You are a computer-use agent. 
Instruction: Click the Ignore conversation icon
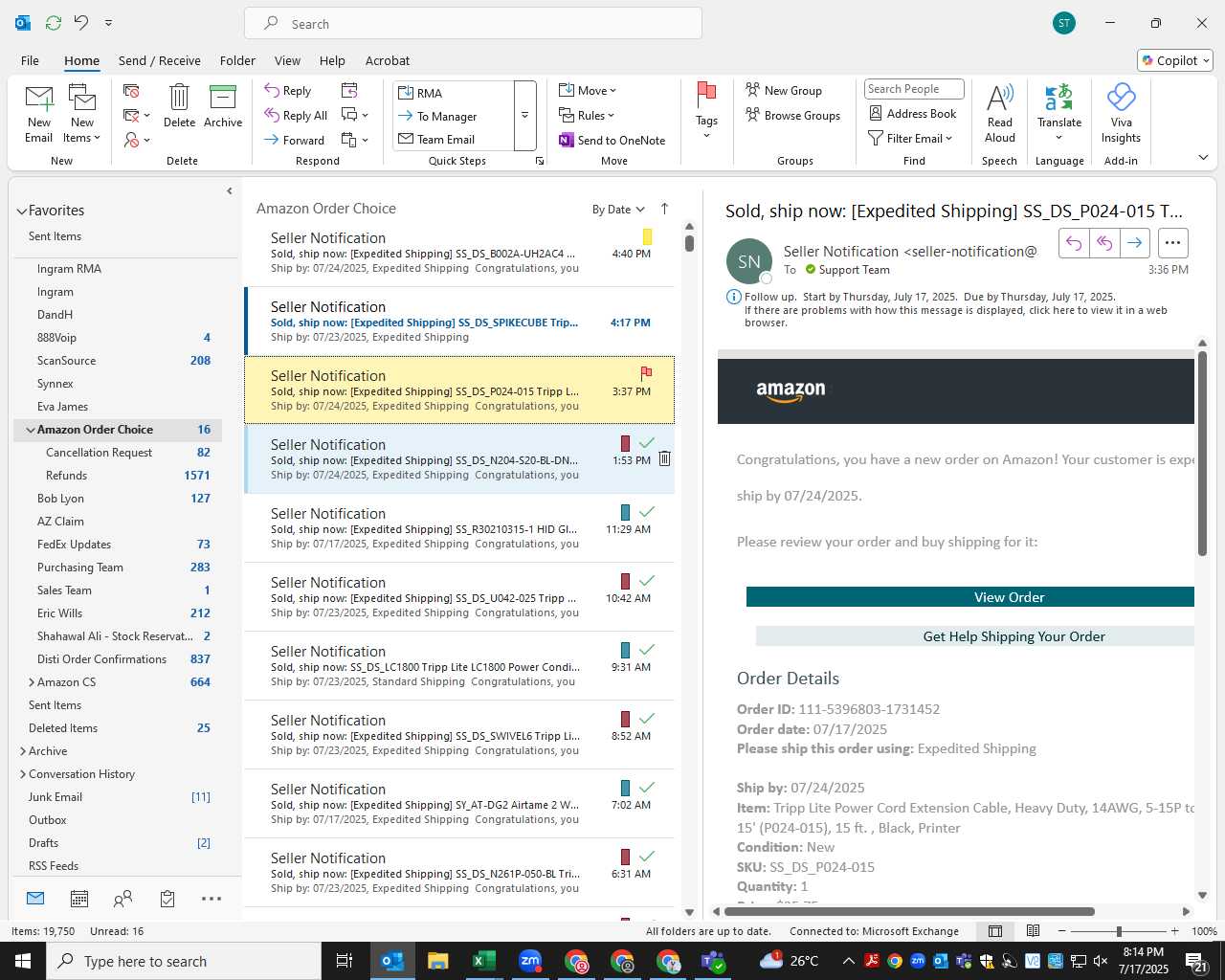point(132,91)
